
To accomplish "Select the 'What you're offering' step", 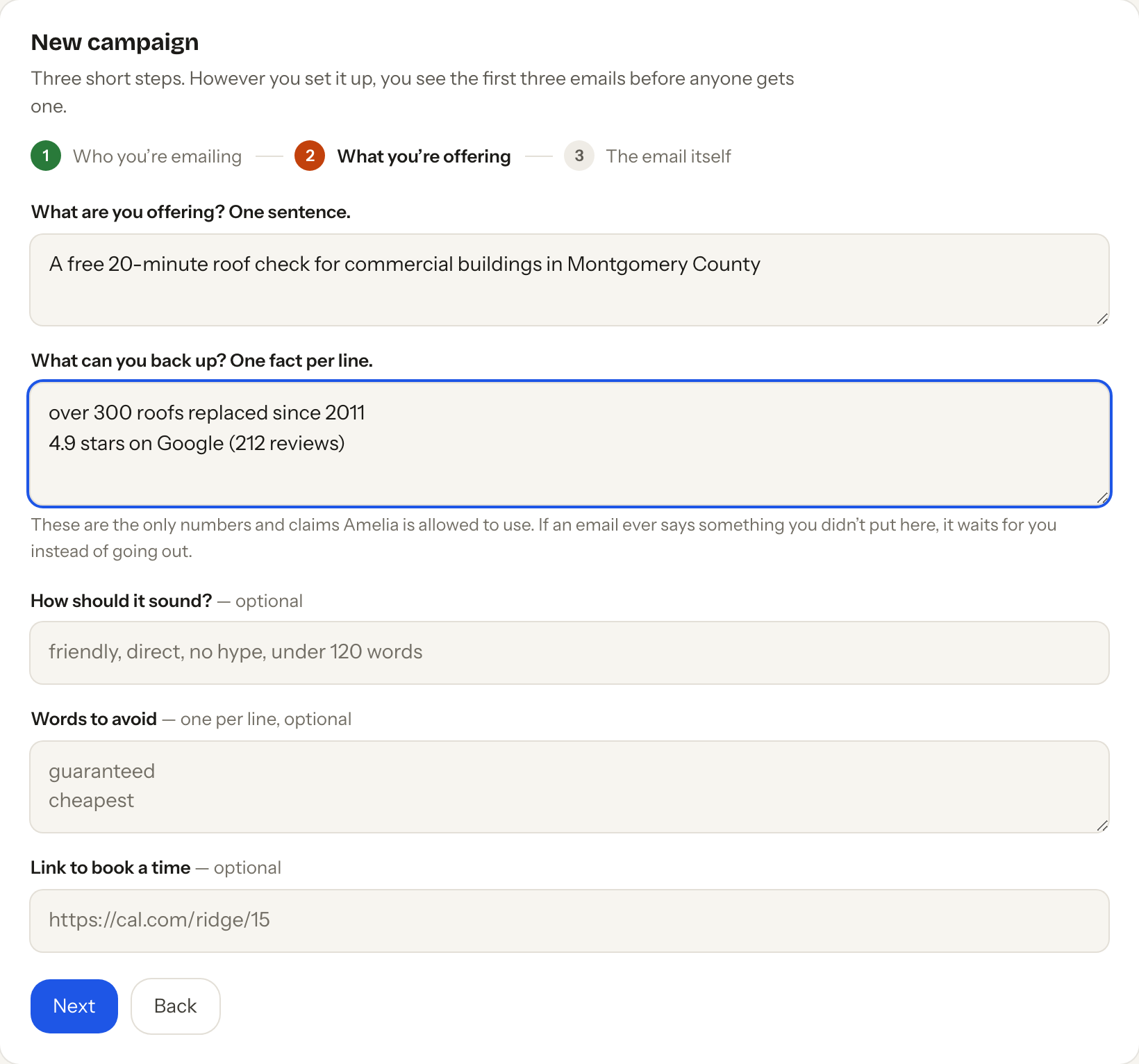I will pyautogui.click(x=424, y=156).
